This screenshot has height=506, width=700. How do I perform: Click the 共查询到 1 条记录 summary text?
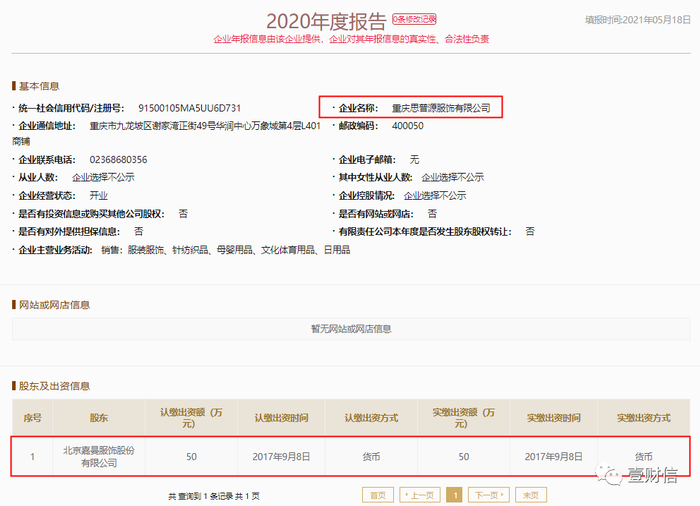pyautogui.click(x=214, y=496)
